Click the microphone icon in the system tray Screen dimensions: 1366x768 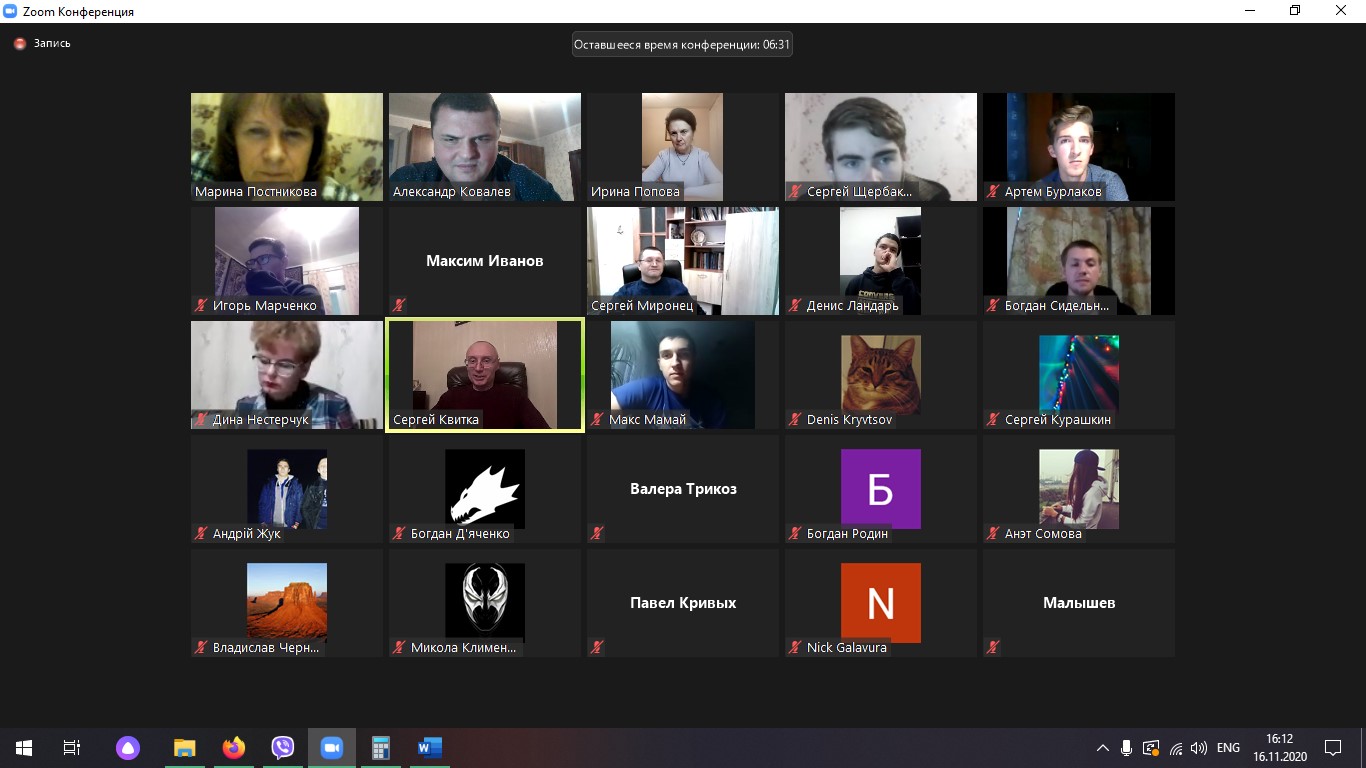pyautogui.click(x=1127, y=748)
